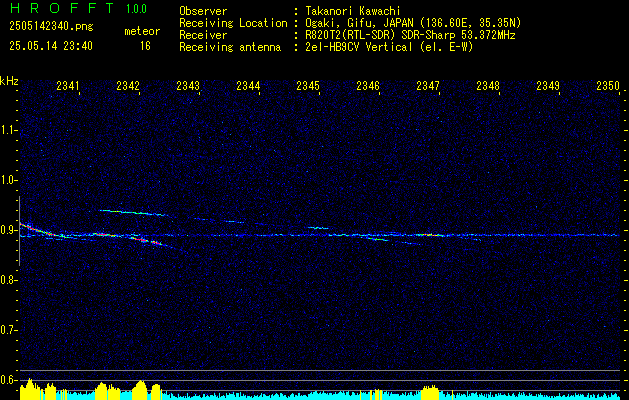
Task: Click the meteor echo at 2347
Action: click(430, 235)
